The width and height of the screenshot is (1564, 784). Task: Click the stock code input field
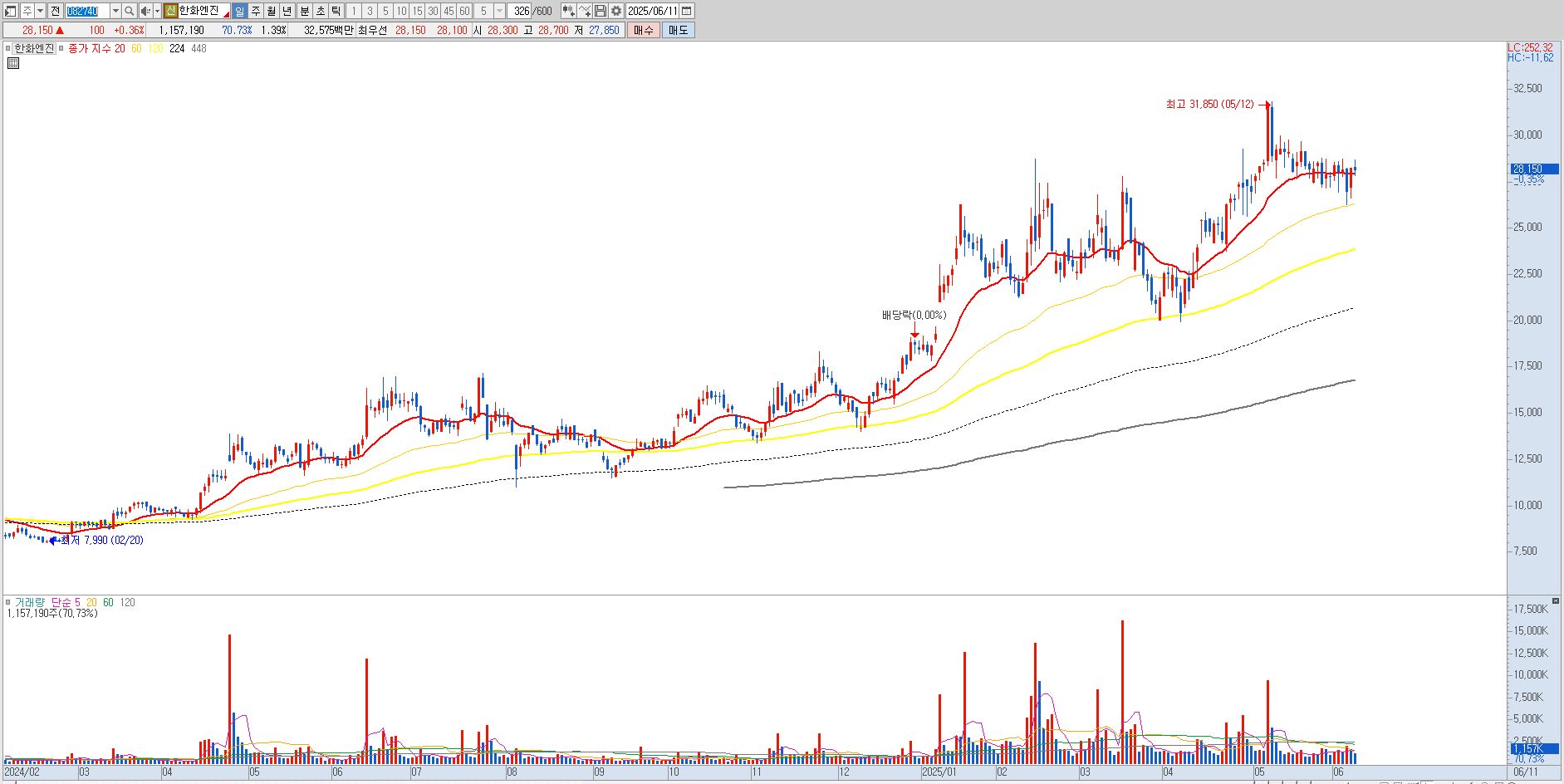coord(87,11)
